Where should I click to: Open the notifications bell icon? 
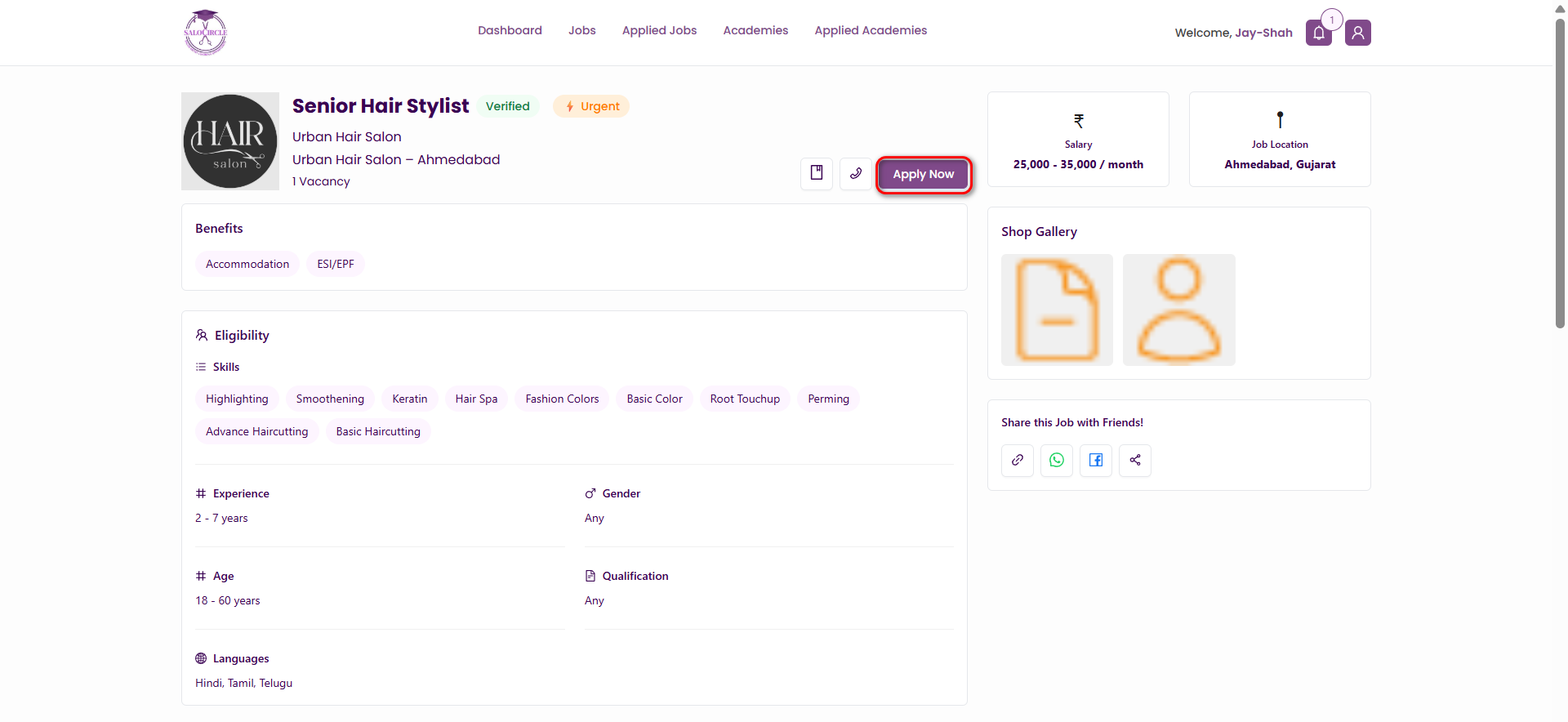pos(1319,33)
